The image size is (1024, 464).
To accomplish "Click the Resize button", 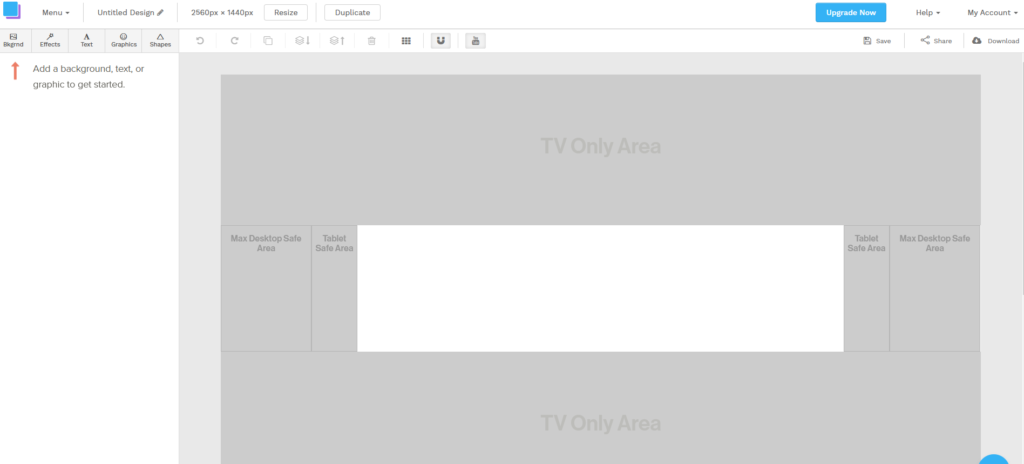I will click(285, 13).
